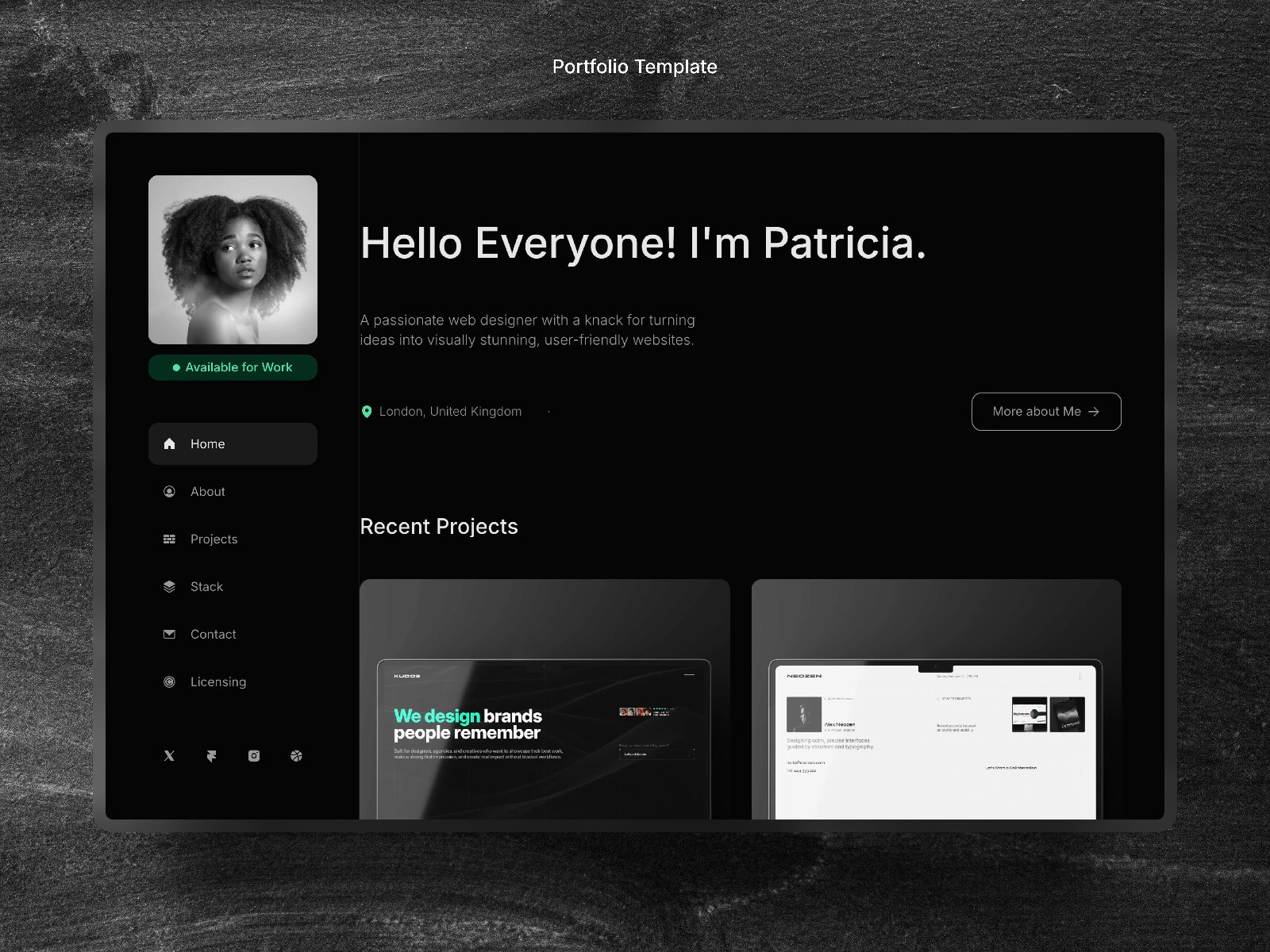Click the Contact envelope icon

[169, 634]
